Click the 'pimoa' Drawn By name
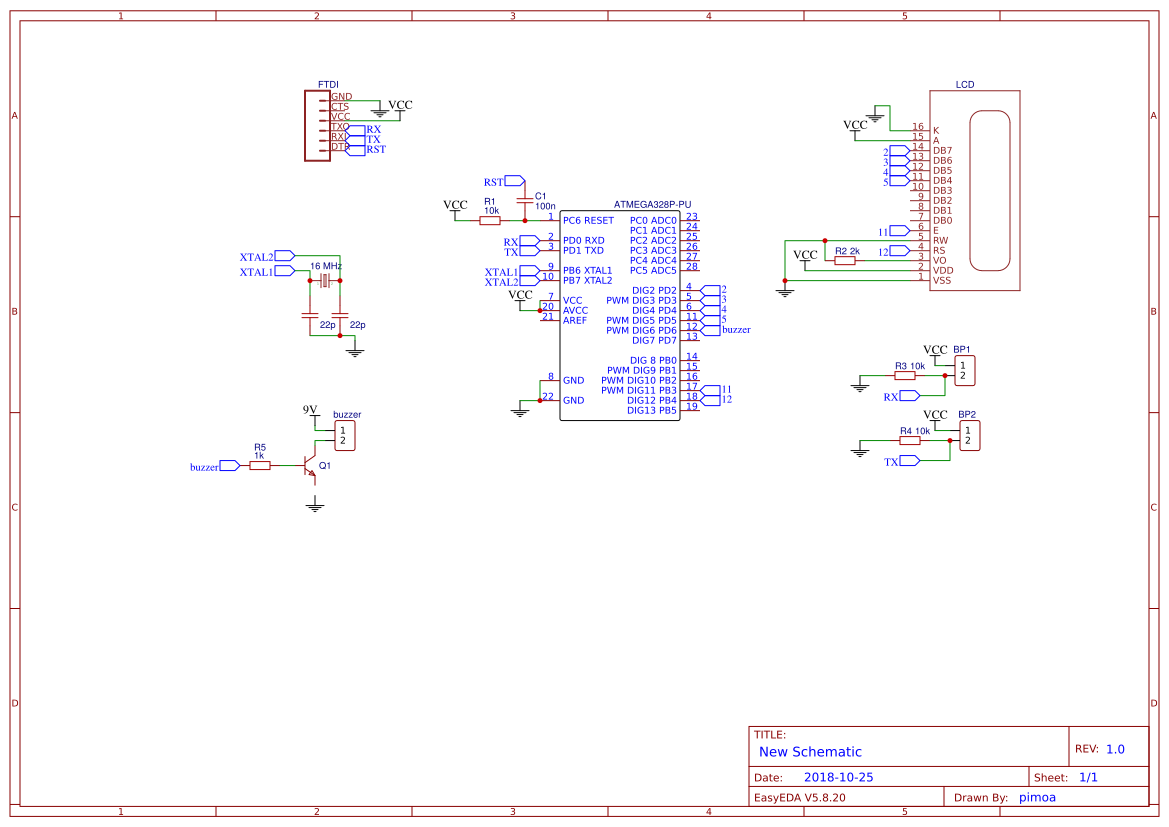 tap(1037, 797)
